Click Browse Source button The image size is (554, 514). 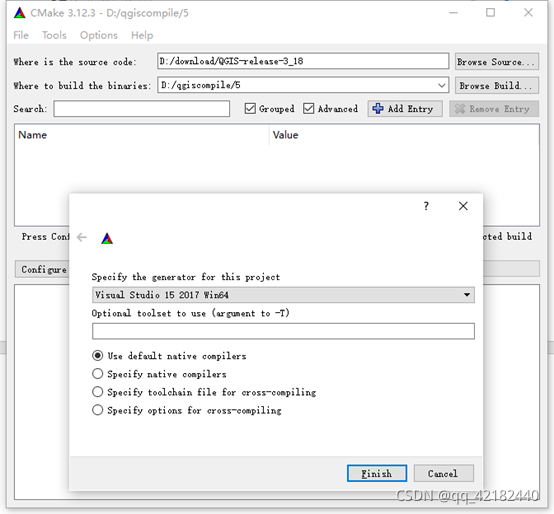click(497, 61)
